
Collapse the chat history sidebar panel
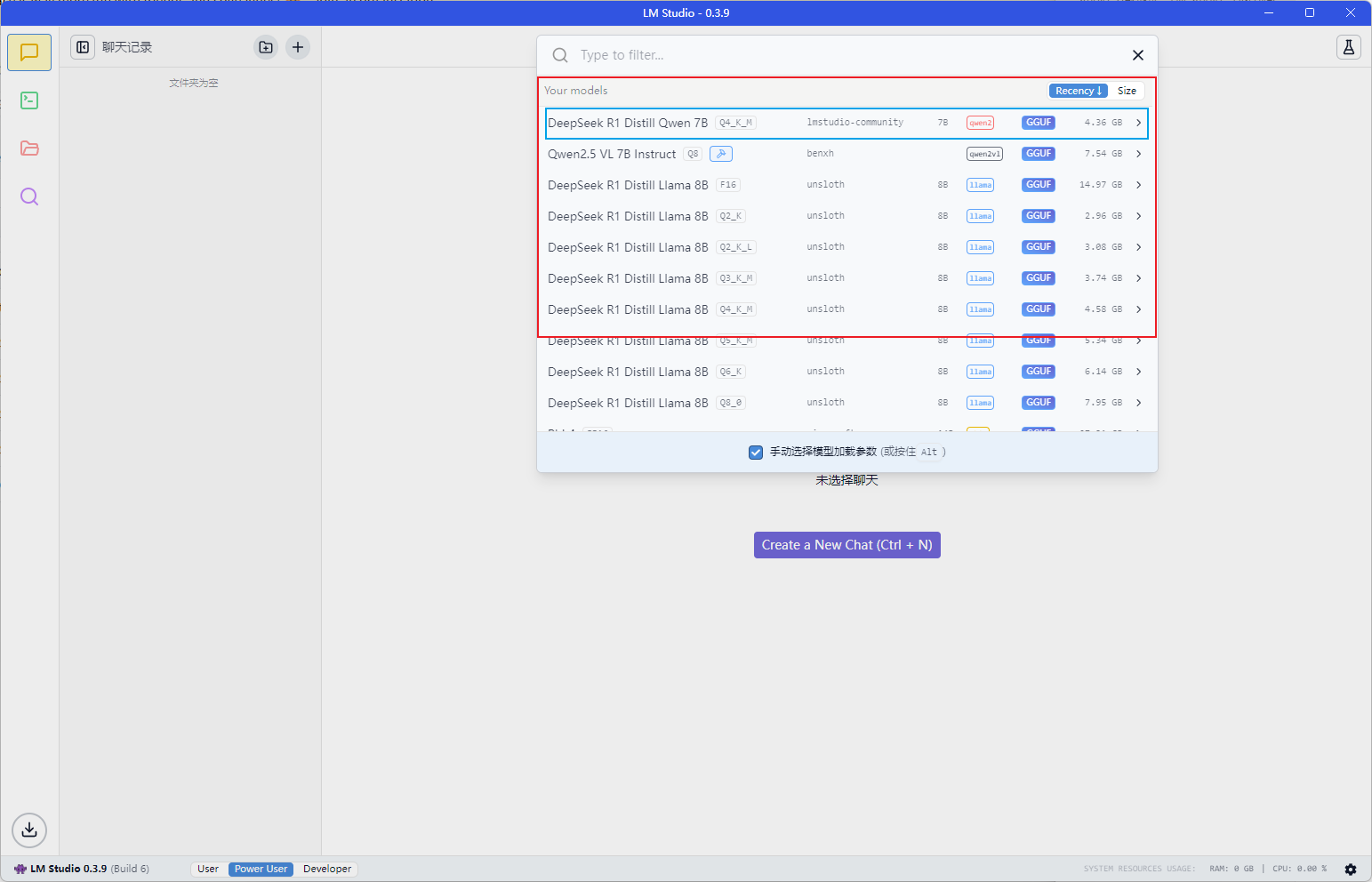(83, 47)
